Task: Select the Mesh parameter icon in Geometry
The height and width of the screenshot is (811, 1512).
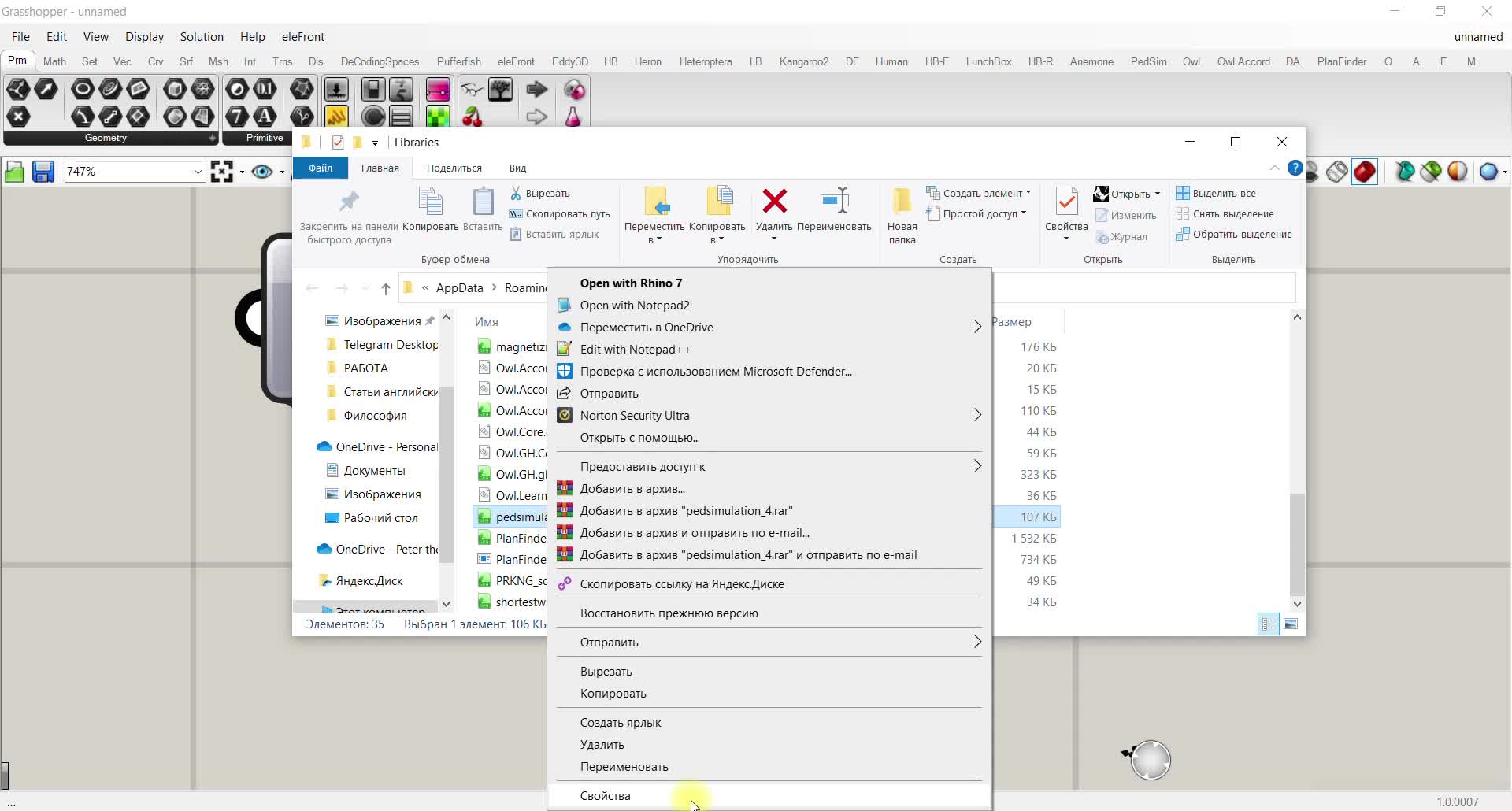Action: point(203,89)
